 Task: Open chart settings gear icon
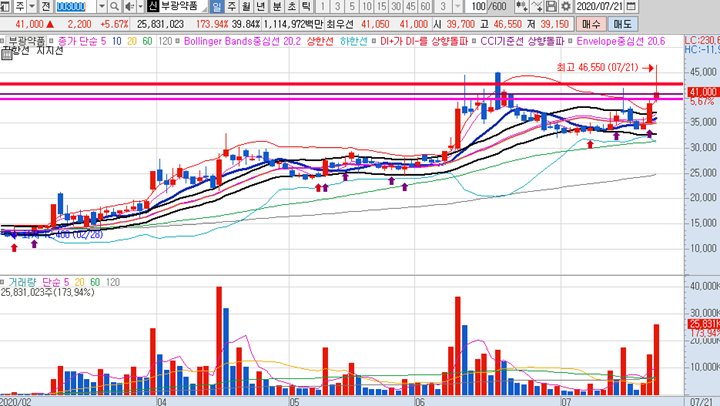tap(566, 6)
